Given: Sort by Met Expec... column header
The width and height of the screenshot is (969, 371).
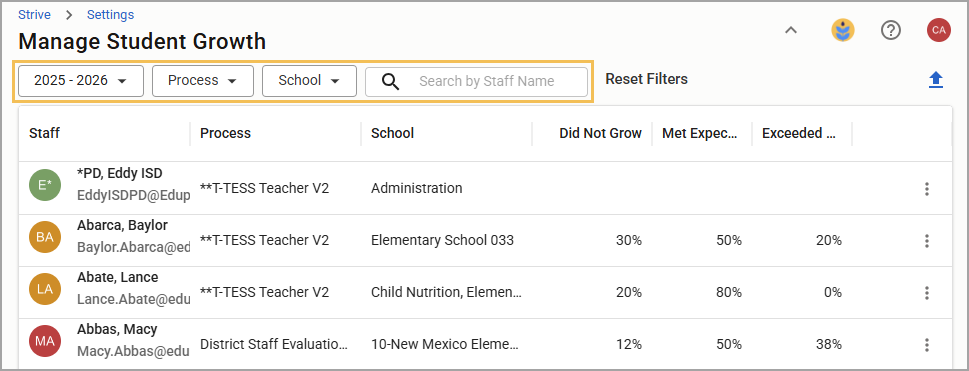Looking at the screenshot, I should click(x=700, y=133).
